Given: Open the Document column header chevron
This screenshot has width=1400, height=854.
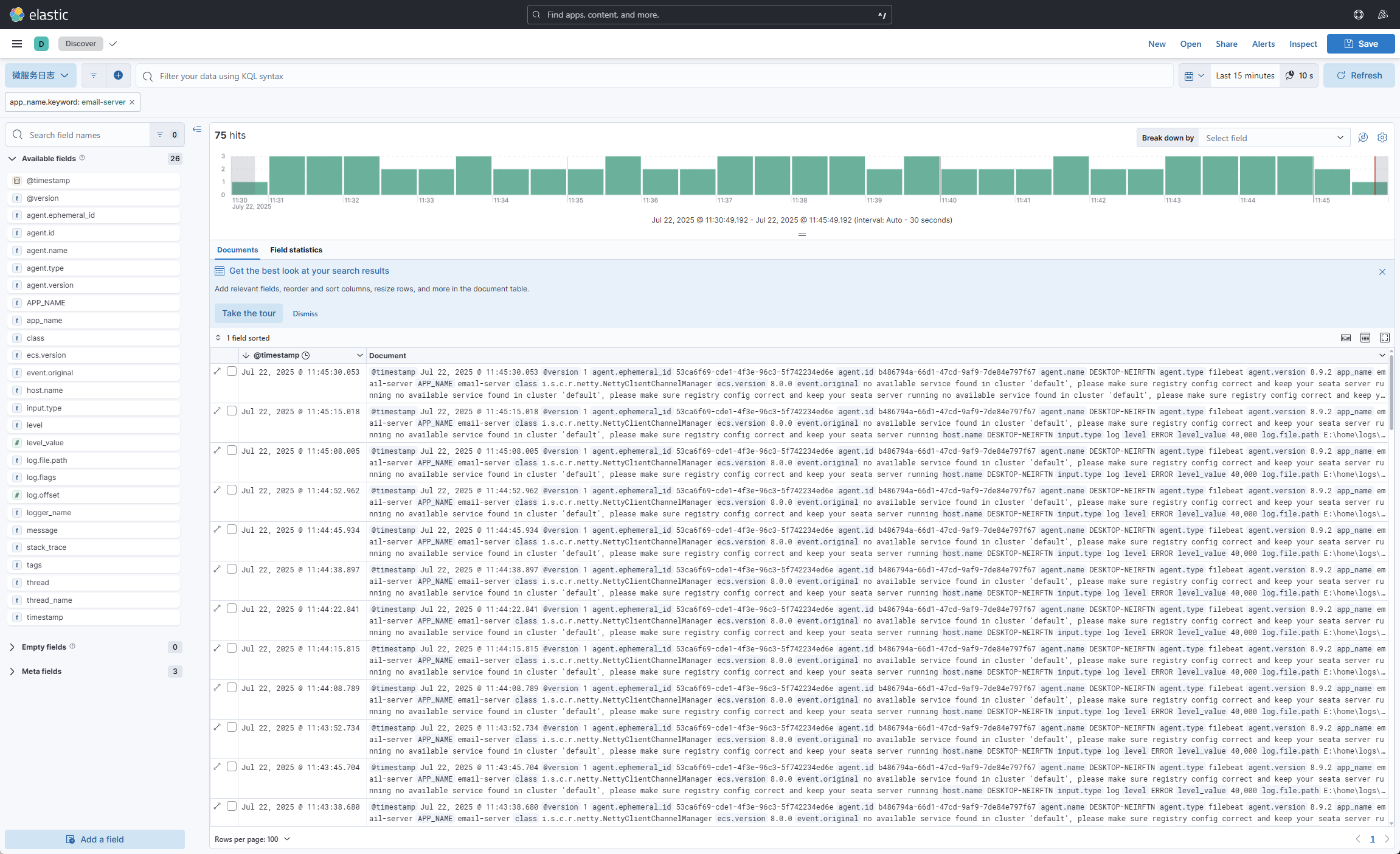Looking at the screenshot, I should pyautogui.click(x=1382, y=355).
